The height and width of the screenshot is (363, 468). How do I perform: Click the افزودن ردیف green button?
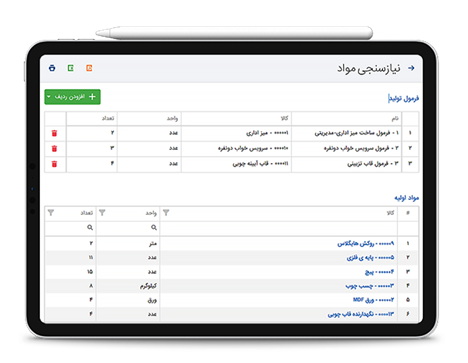point(72,97)
